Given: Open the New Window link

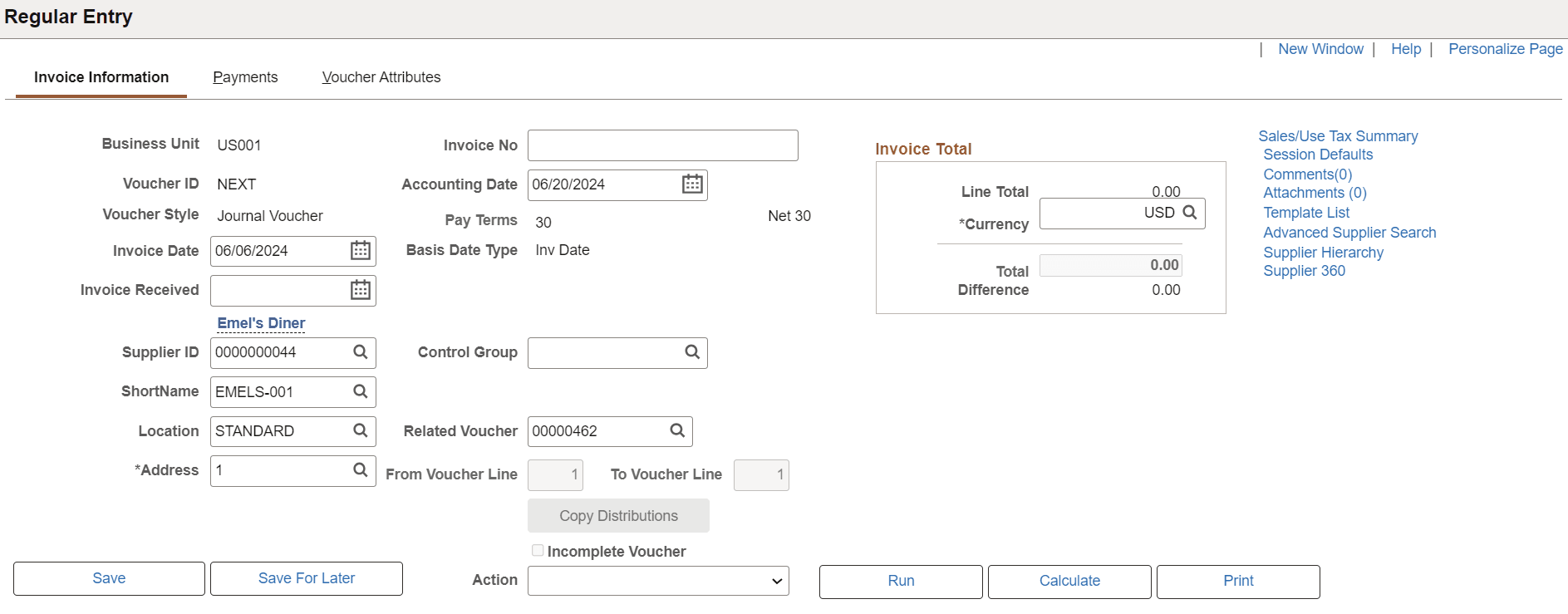Looking at the screenshot, I should [x=1320, y=49].
